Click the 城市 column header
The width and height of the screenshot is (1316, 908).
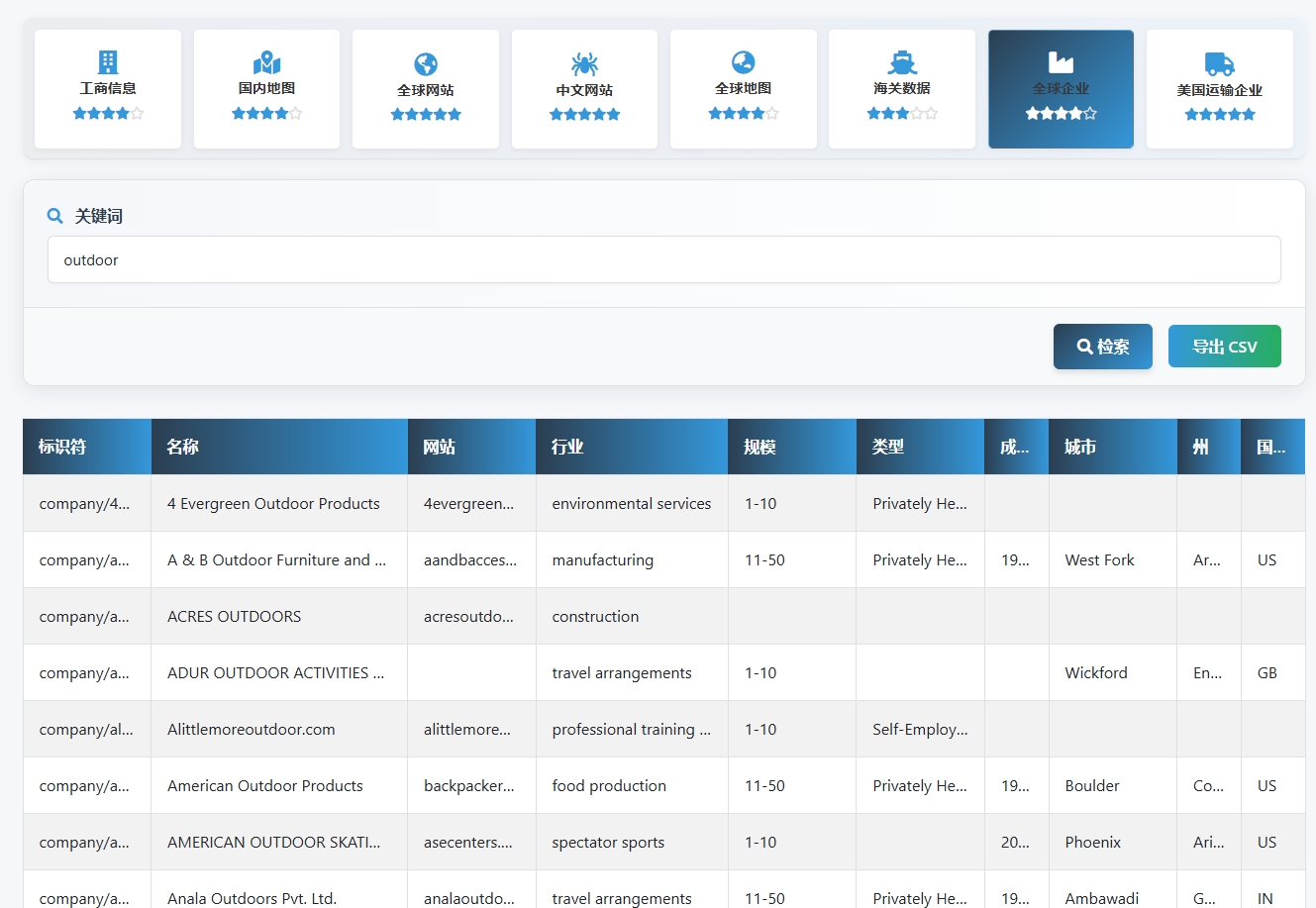point(1113,447)
